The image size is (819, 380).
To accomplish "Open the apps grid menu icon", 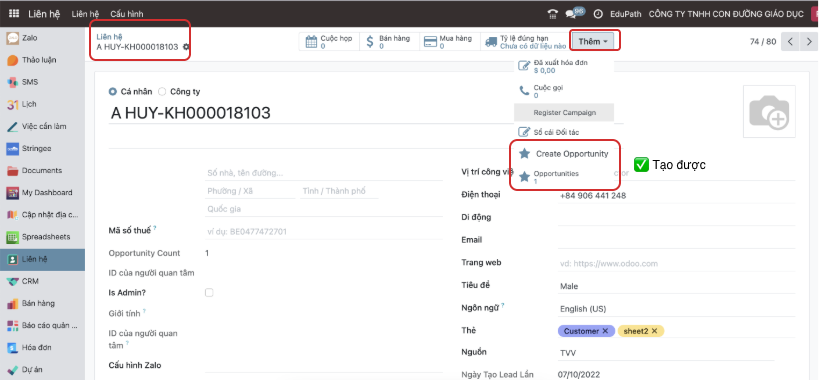I will point(14,14).
